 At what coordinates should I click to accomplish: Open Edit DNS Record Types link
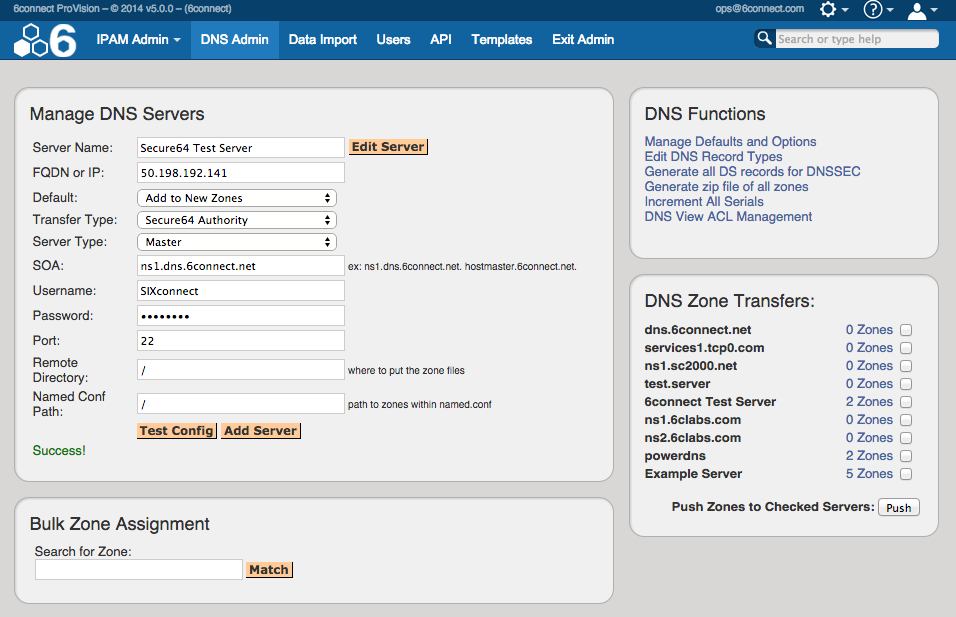713,157
